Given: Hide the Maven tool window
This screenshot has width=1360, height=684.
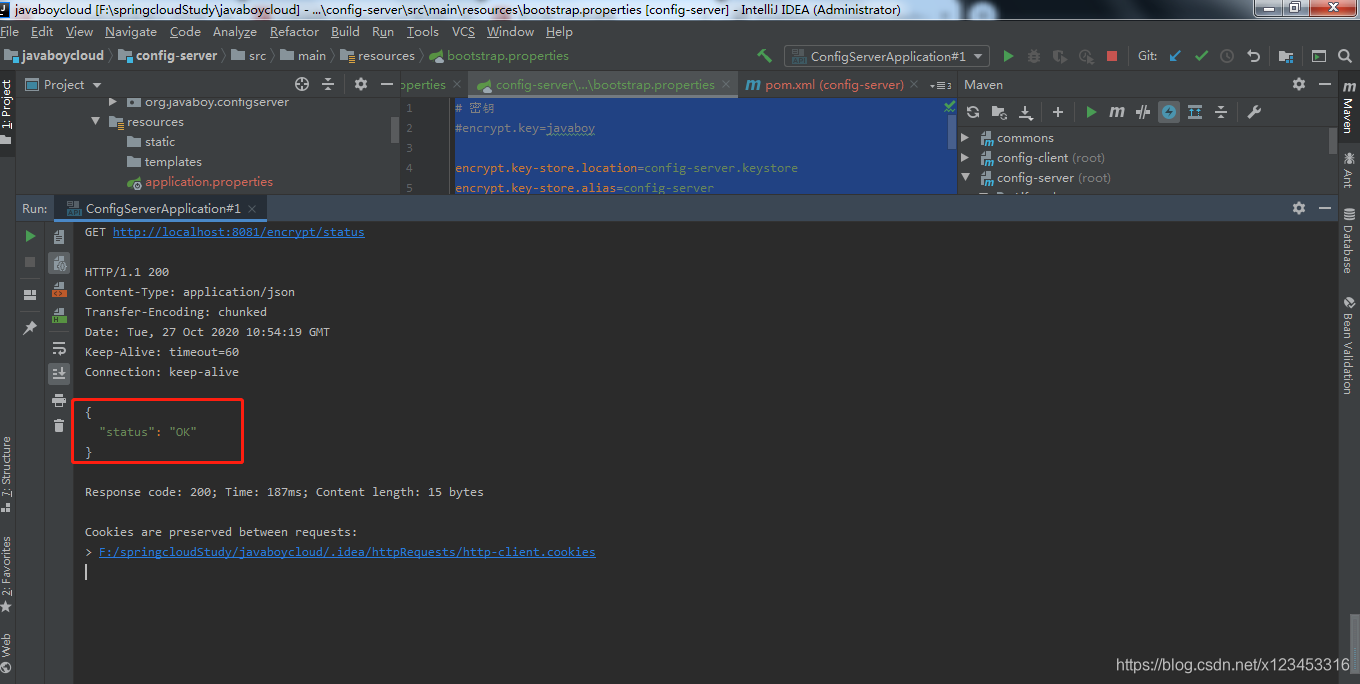Looking at the screenshot, I should (x=1325, y=84).
